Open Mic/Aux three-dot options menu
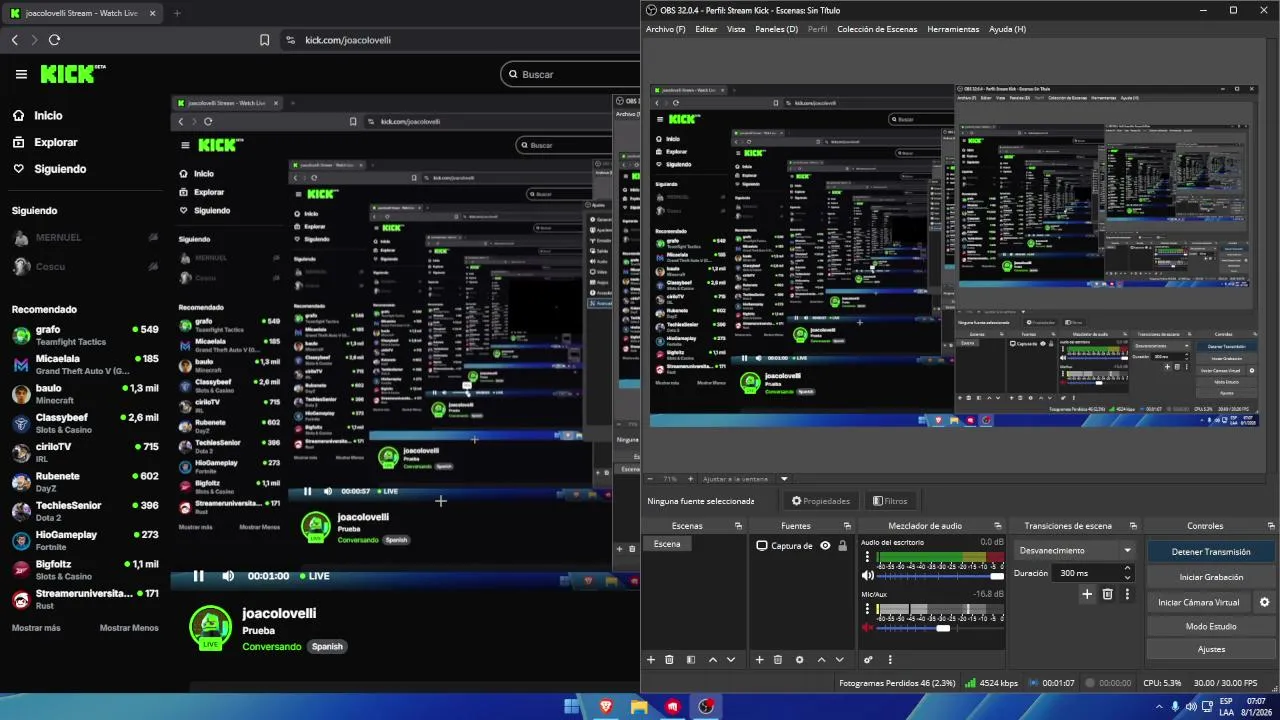 (867, 609)
